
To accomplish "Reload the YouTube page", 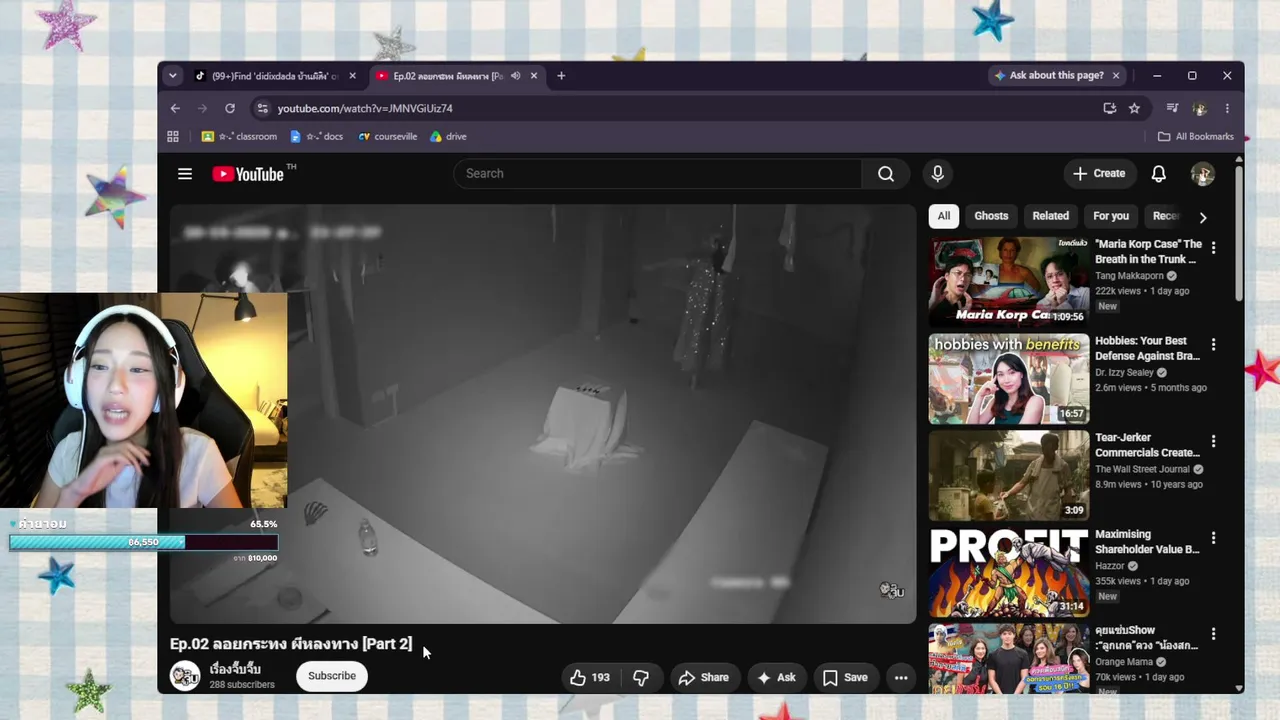I will (x=230, y=108).
